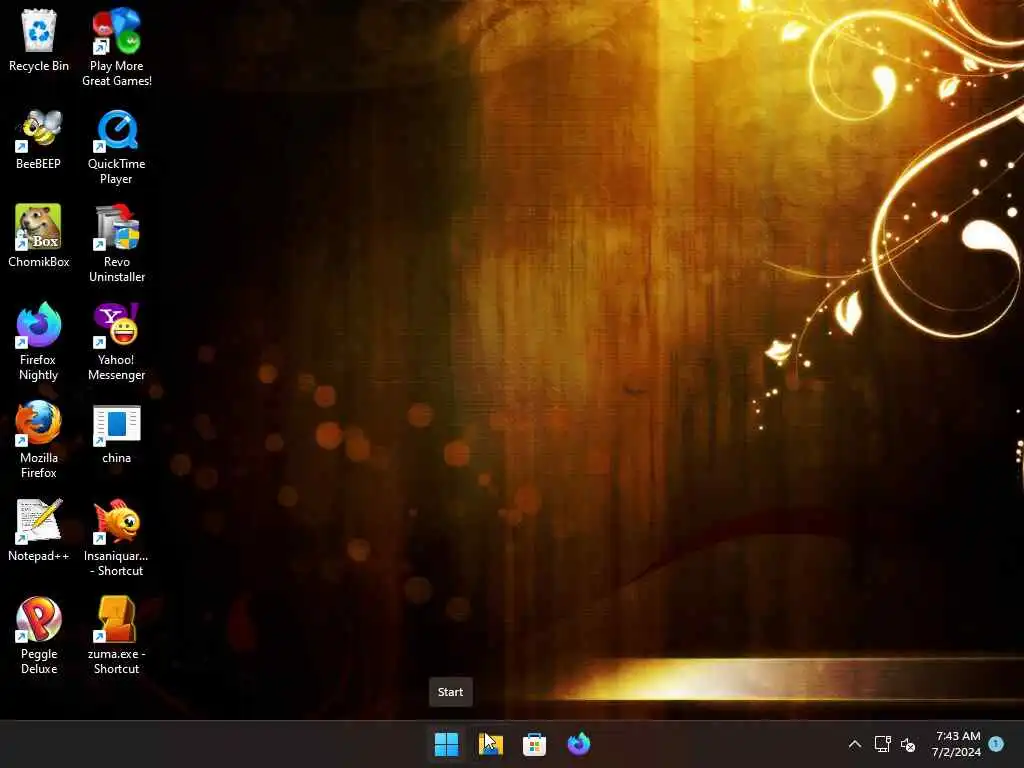Open network status in the system tray
This screenshot has width=1024, height=768.
click(882, 744)
